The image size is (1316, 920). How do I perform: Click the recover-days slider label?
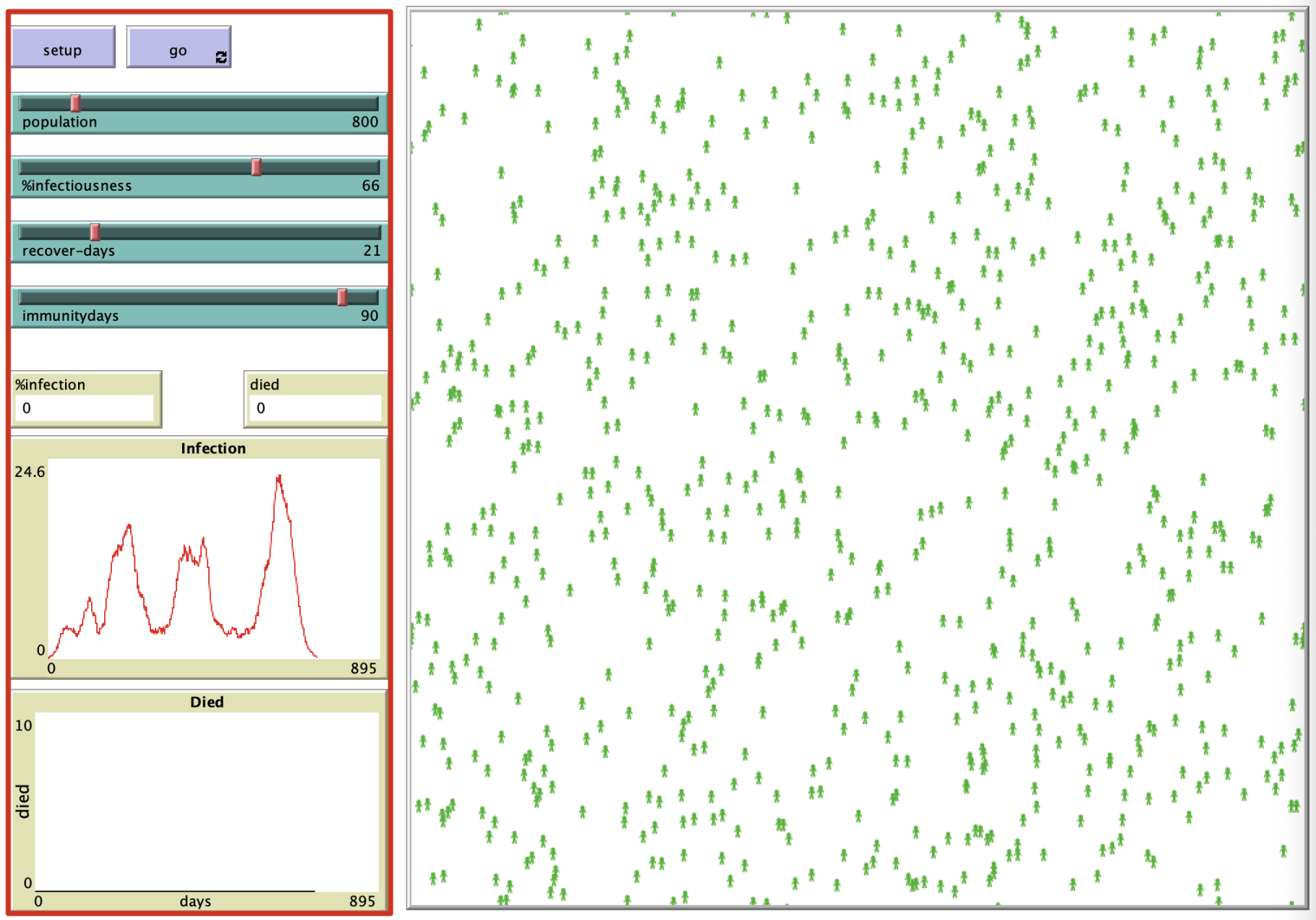(68, 251)
